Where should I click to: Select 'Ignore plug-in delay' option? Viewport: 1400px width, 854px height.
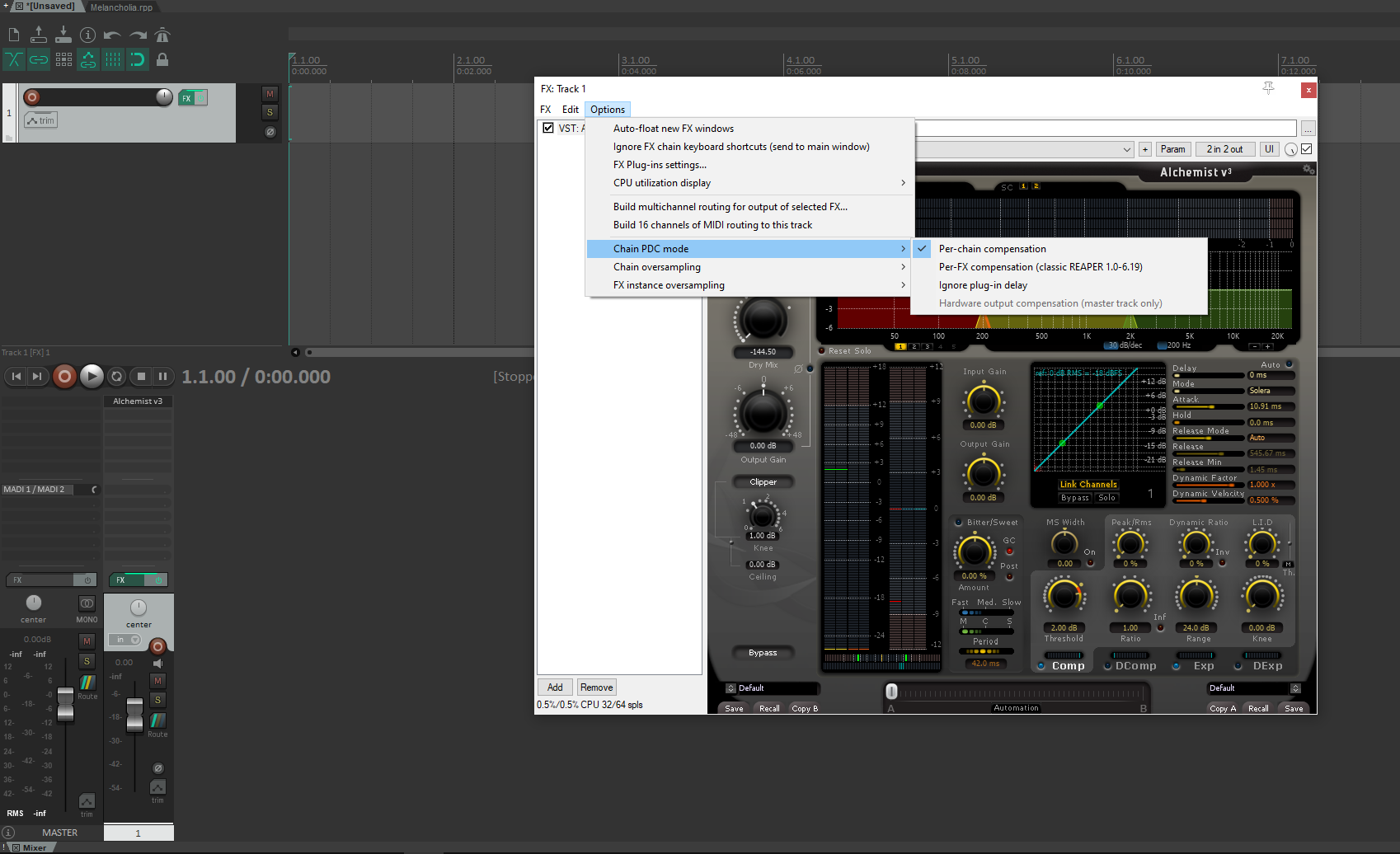(x=983, y=285)
